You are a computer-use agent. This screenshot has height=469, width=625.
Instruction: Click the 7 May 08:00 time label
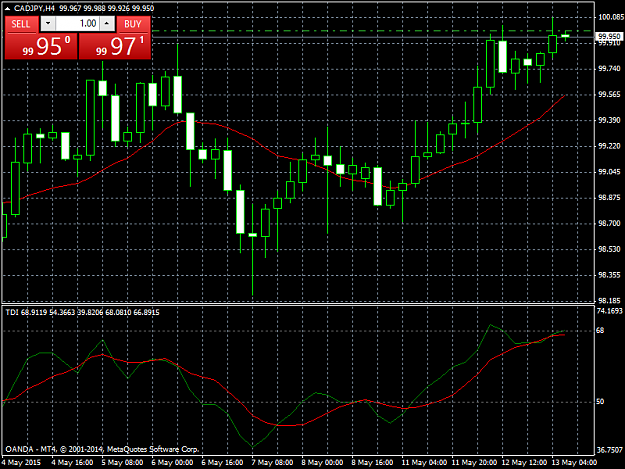pos(272,463)
